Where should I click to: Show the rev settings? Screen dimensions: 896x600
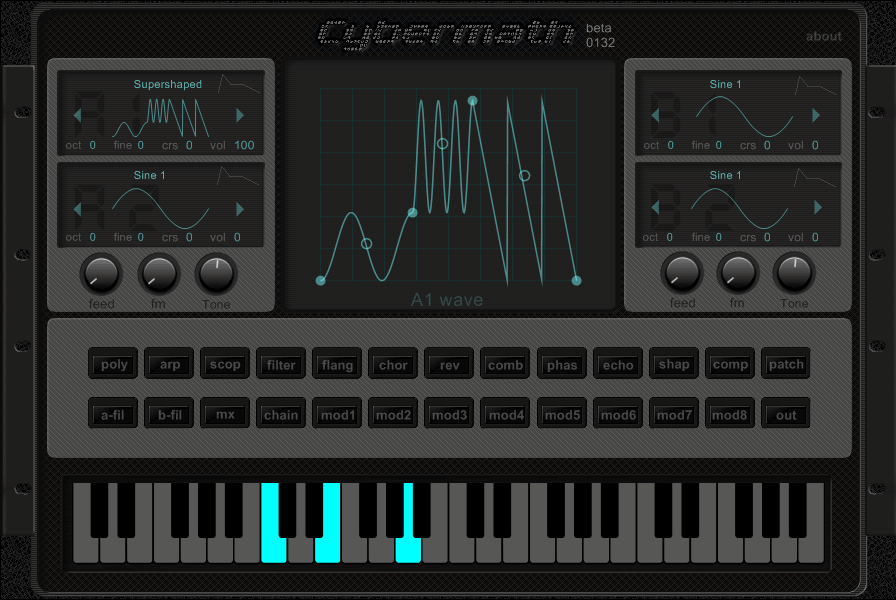pyautogui.click(x=449, y=363)
